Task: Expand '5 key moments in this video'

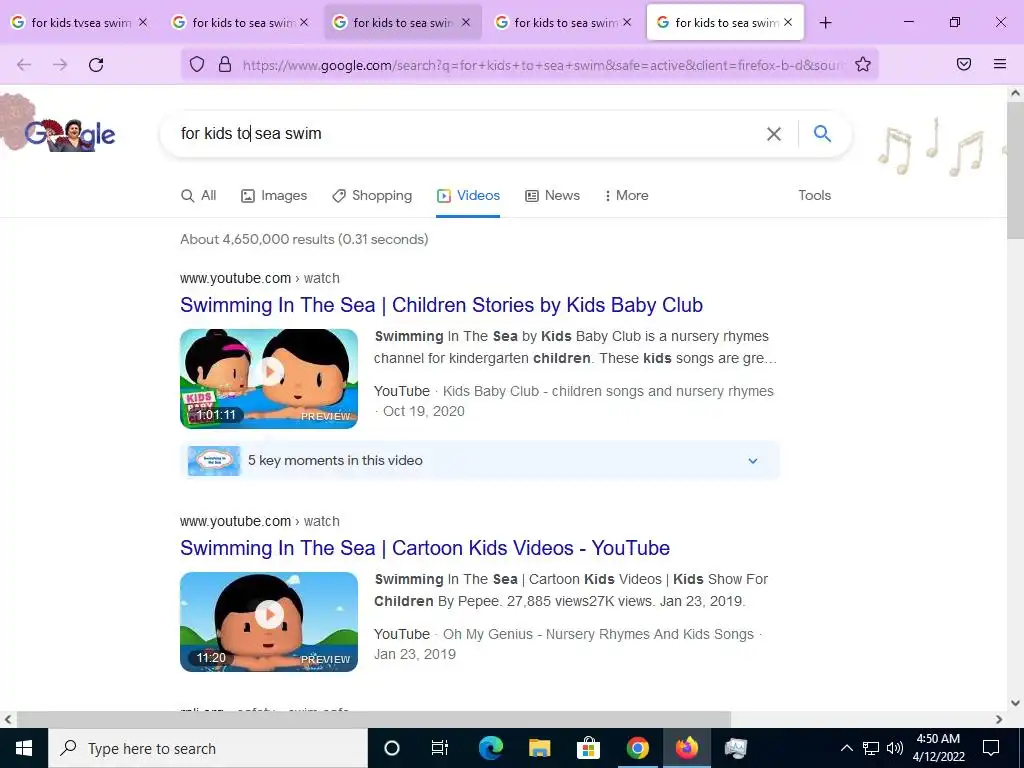Action: [479, 461]
